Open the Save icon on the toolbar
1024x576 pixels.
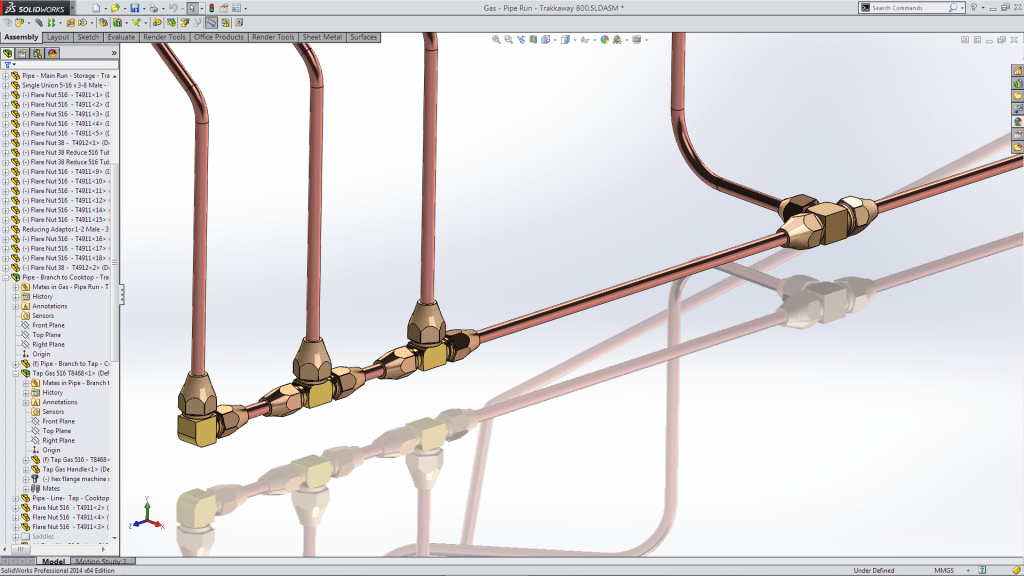point(135,8)
